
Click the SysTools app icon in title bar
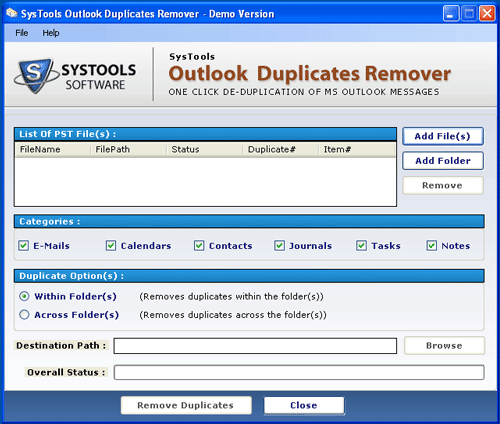(x=12, y=13)
